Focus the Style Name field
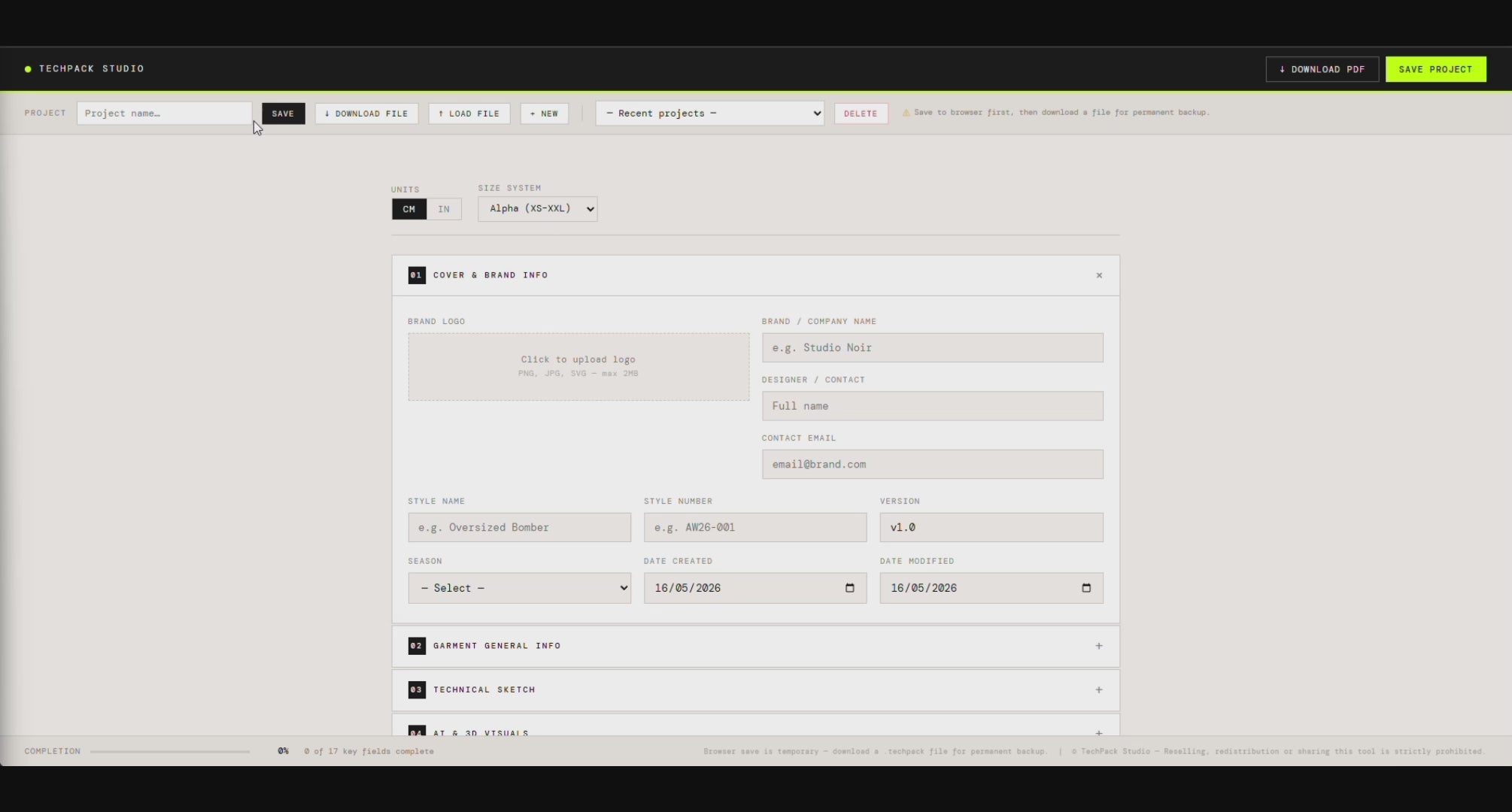Image resolution: width=1512 pixels, height=812 pixels. [x=519, y=527]
